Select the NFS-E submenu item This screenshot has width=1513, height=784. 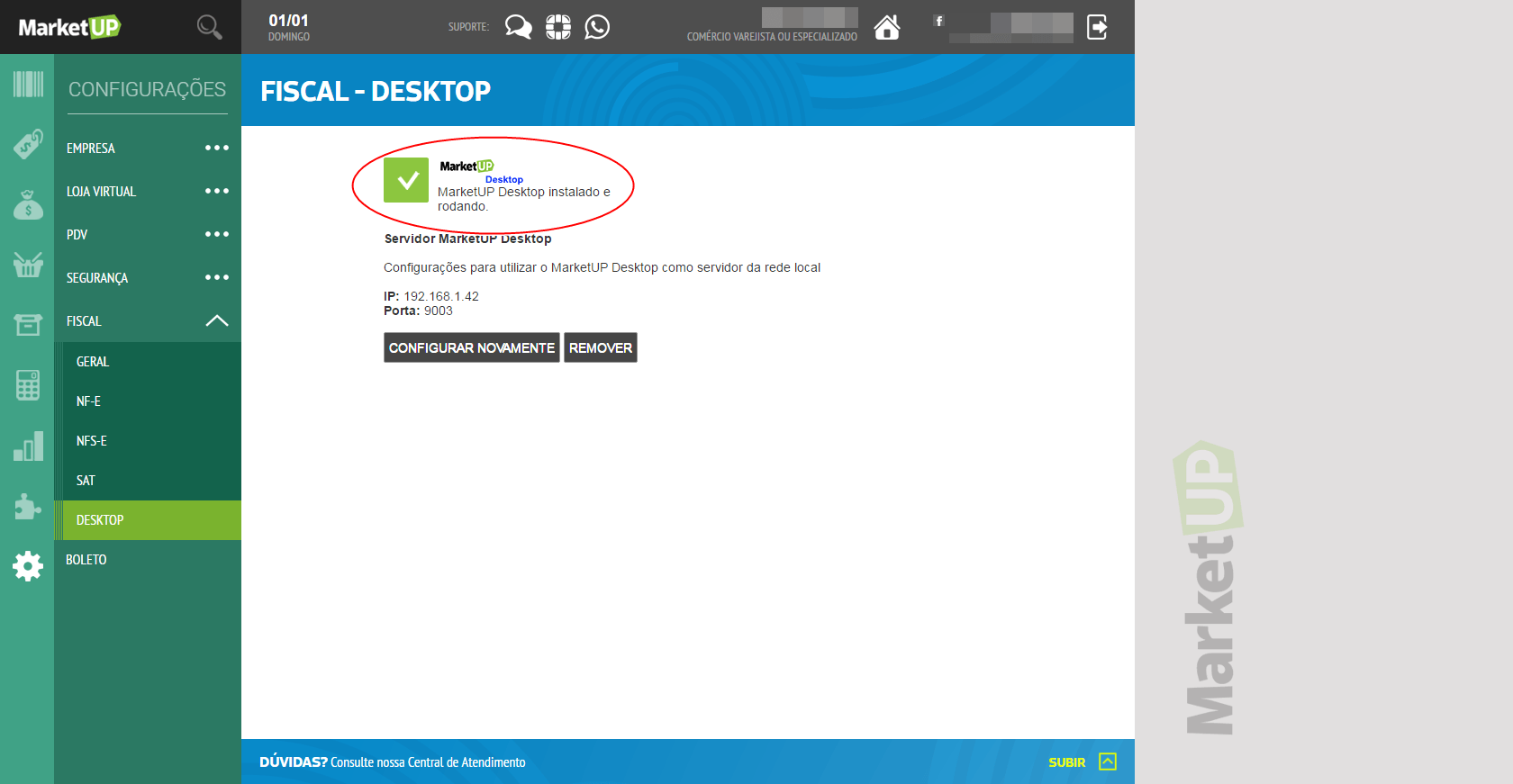(148, 441)
